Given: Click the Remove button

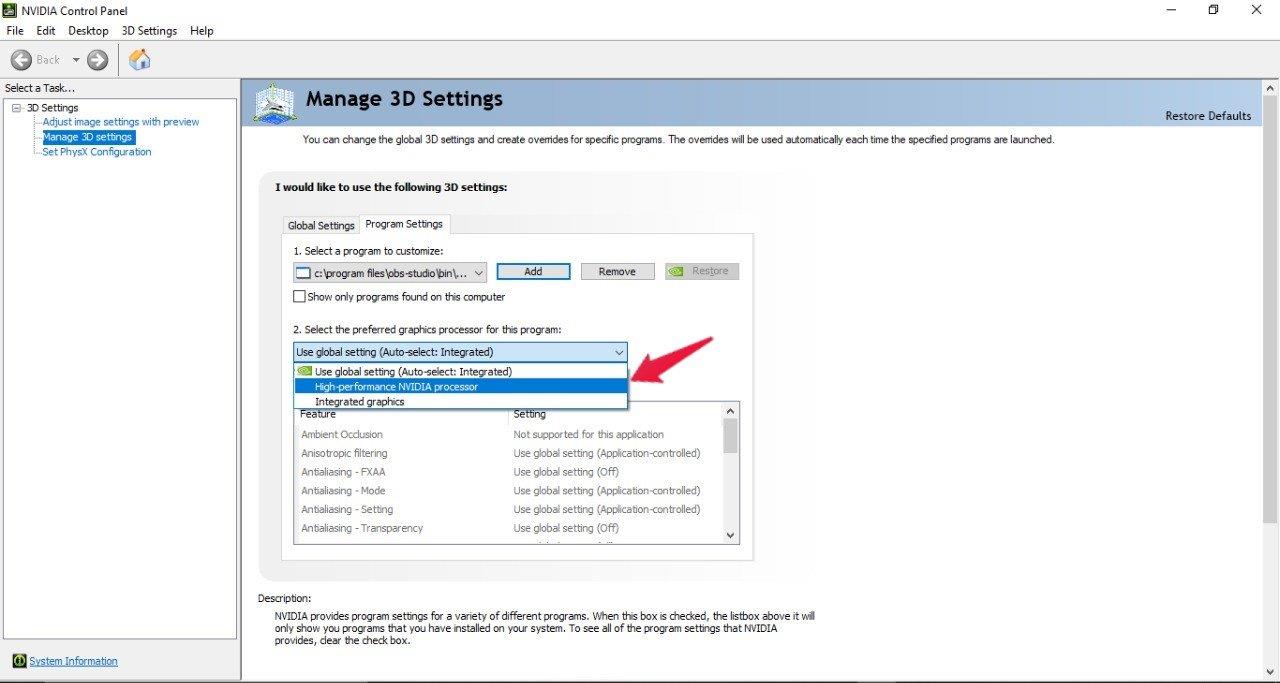Looking at the screenshot, I should [x=617, y=272].
